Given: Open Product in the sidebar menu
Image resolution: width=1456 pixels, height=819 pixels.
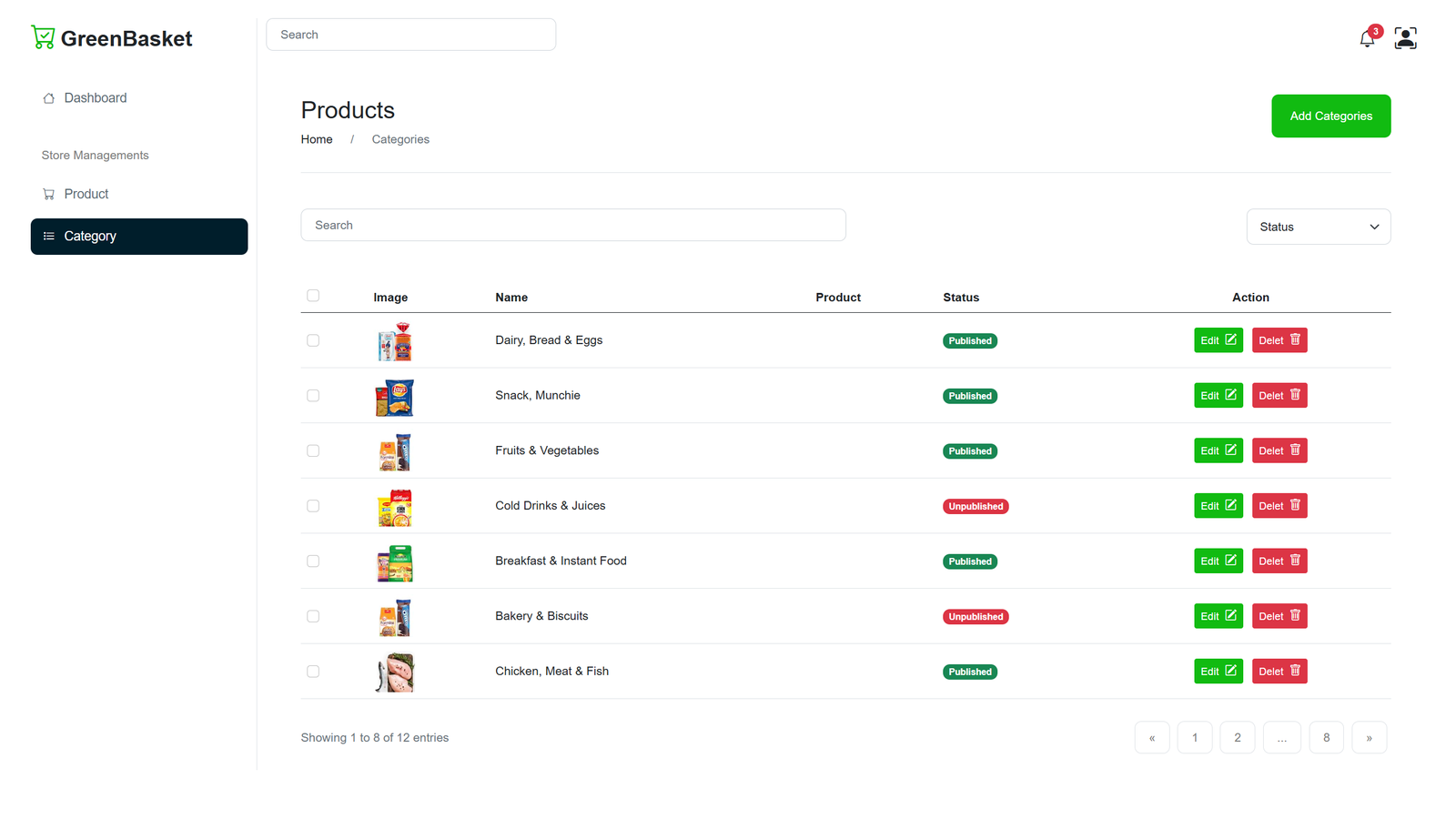Looking at the screenshot, I should coord(86,194).
